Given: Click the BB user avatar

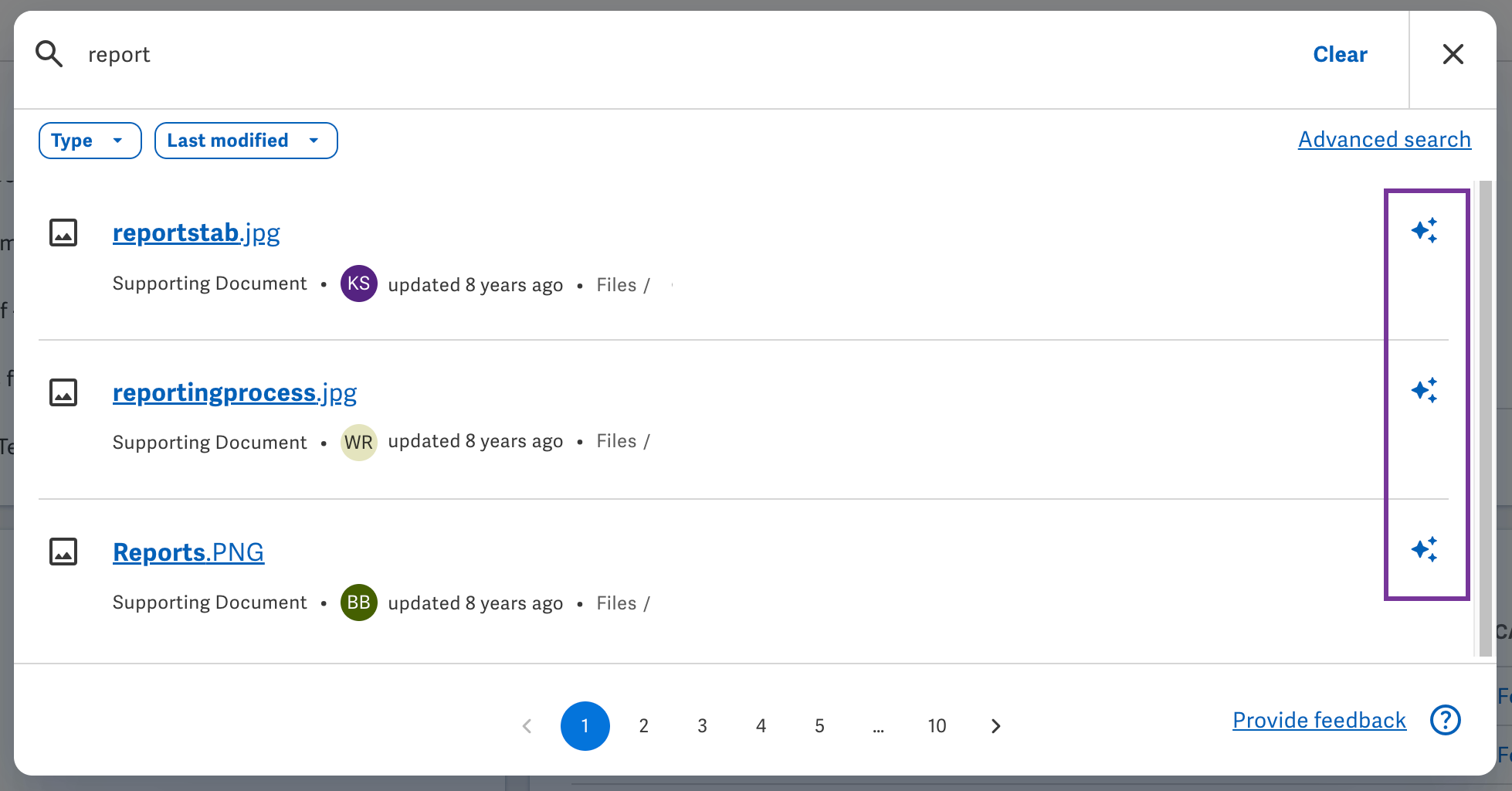Looking at the screenshot, I should click(359, 603).
